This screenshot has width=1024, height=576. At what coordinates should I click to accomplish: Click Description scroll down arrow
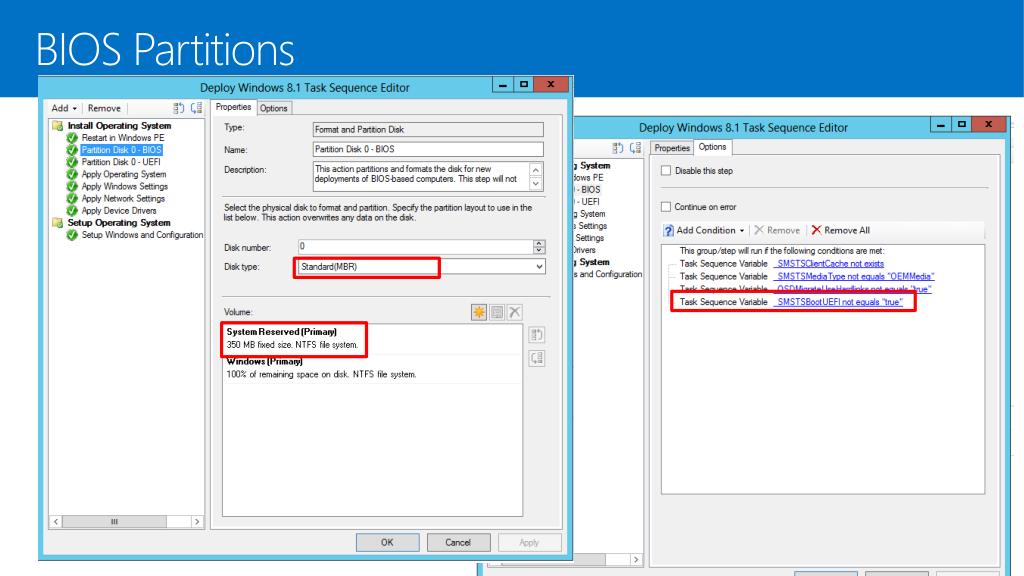536,184
